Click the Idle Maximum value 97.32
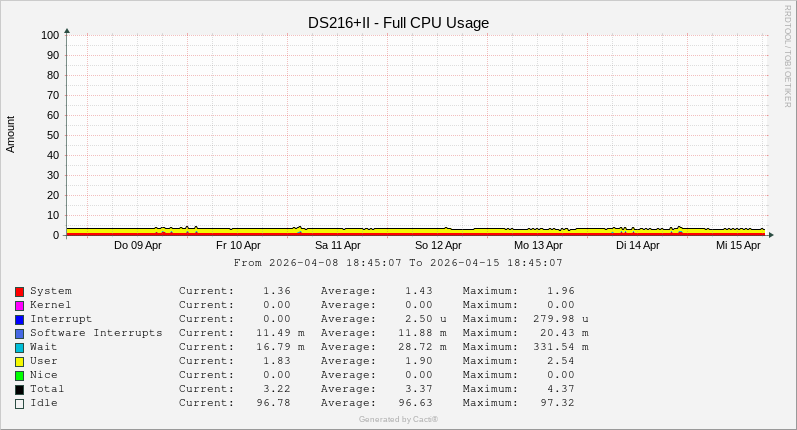 click(557, 403)
